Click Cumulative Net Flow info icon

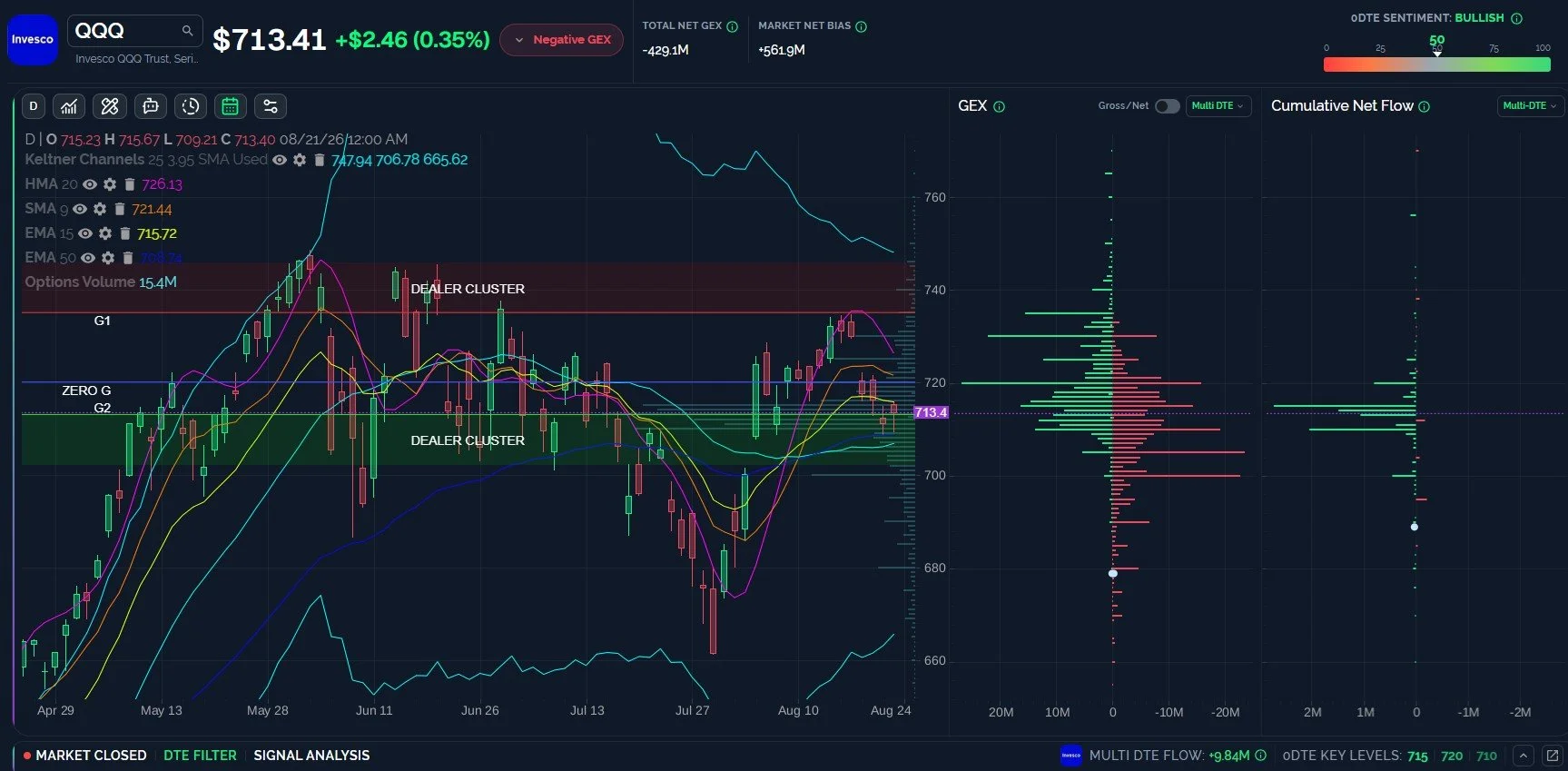(x=1424, y=106)
